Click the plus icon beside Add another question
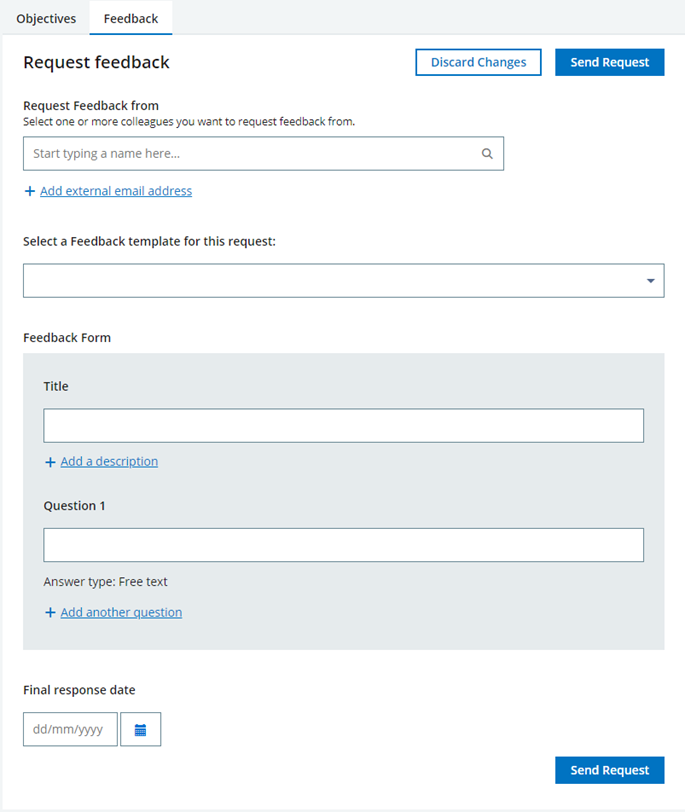685x812 pixels. 50,613
